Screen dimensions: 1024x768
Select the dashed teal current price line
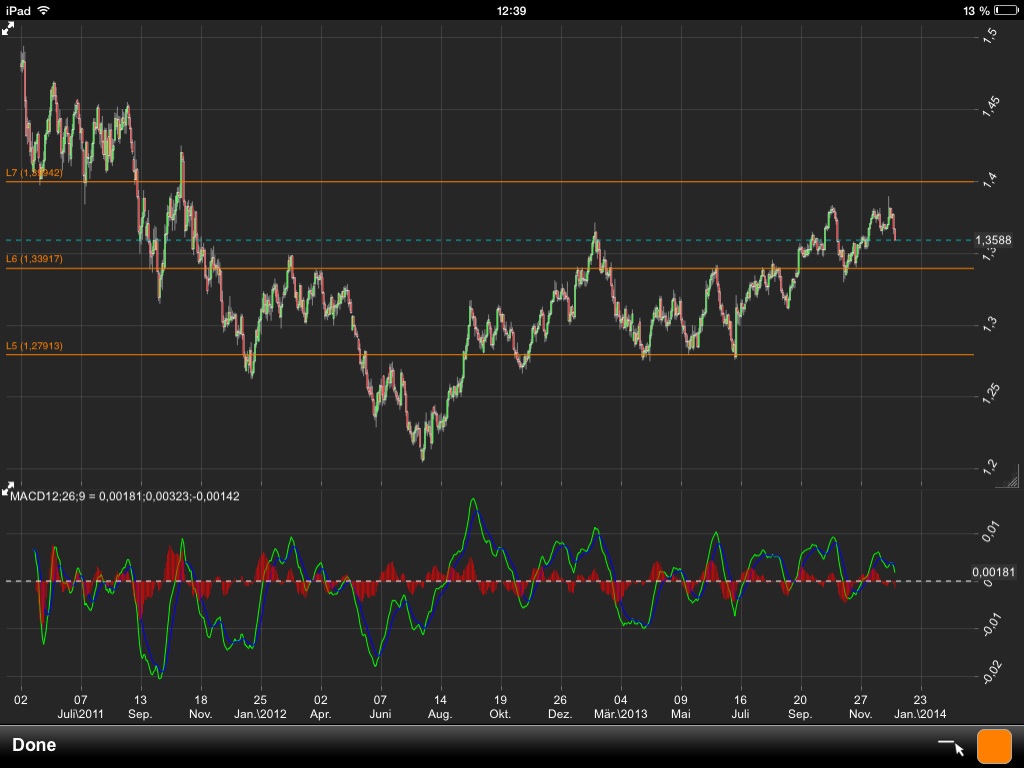tap(500, 240)
